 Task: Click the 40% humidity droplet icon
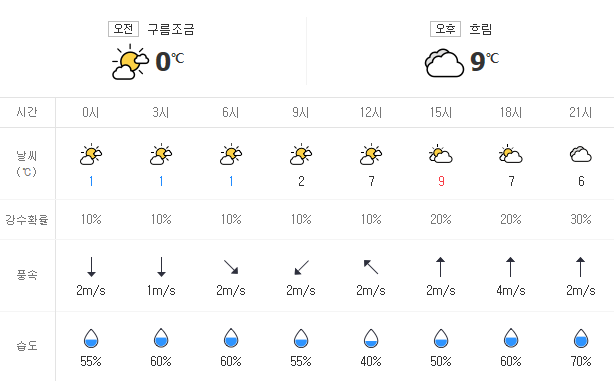tap(371, 338)
